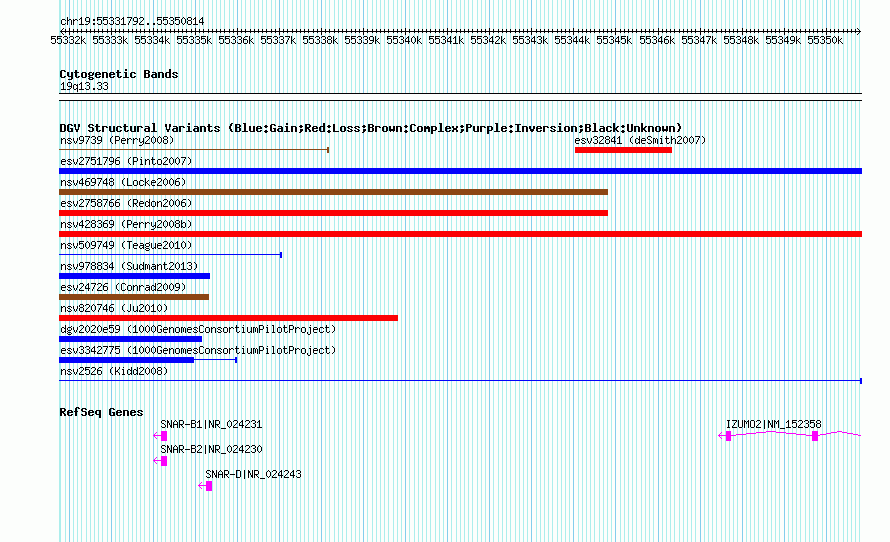Click the SNAR-D|NR_024243 gene label

click(253, 474)
